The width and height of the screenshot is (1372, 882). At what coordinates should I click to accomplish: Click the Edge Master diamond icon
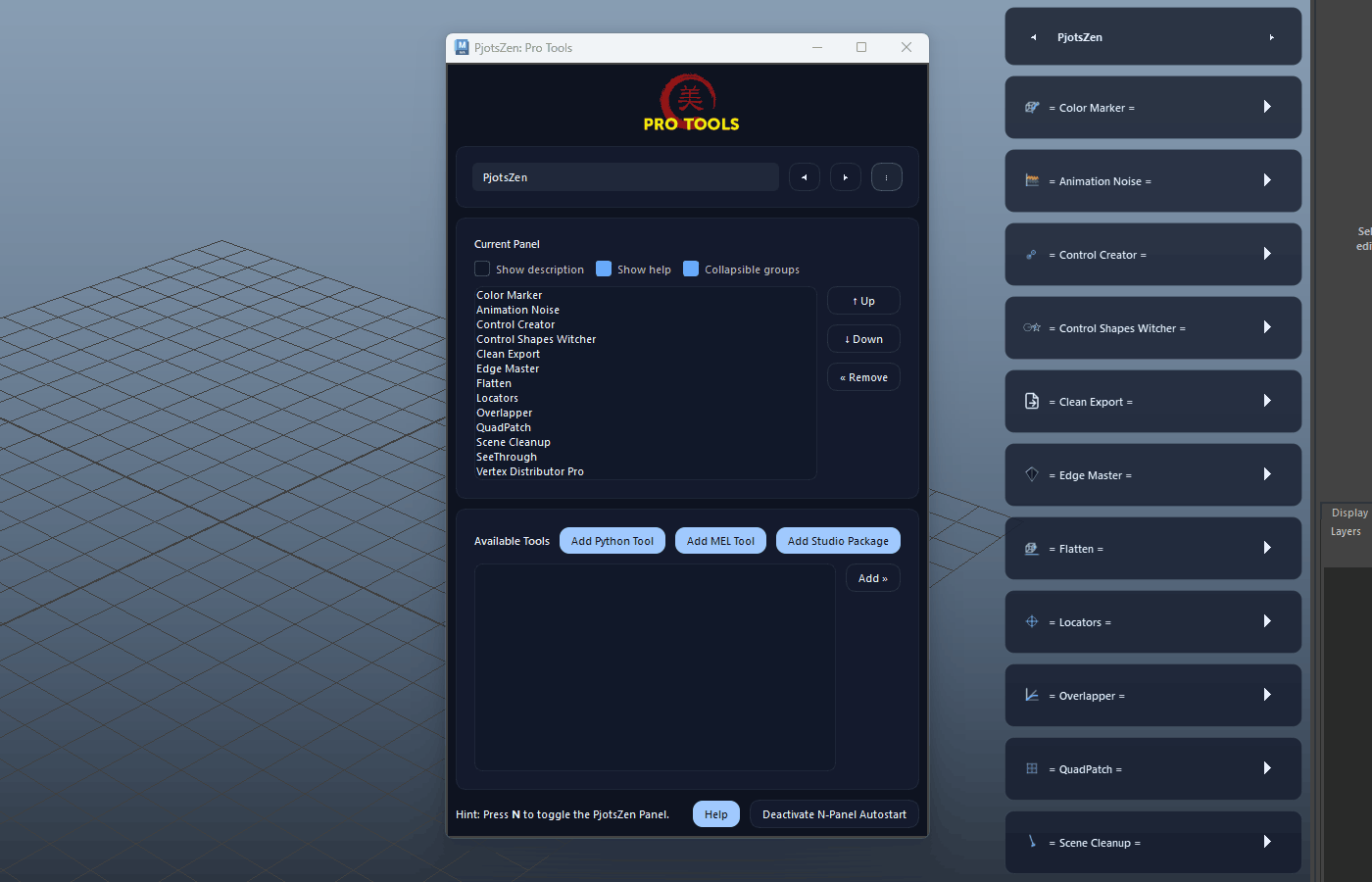point(1032,474)
